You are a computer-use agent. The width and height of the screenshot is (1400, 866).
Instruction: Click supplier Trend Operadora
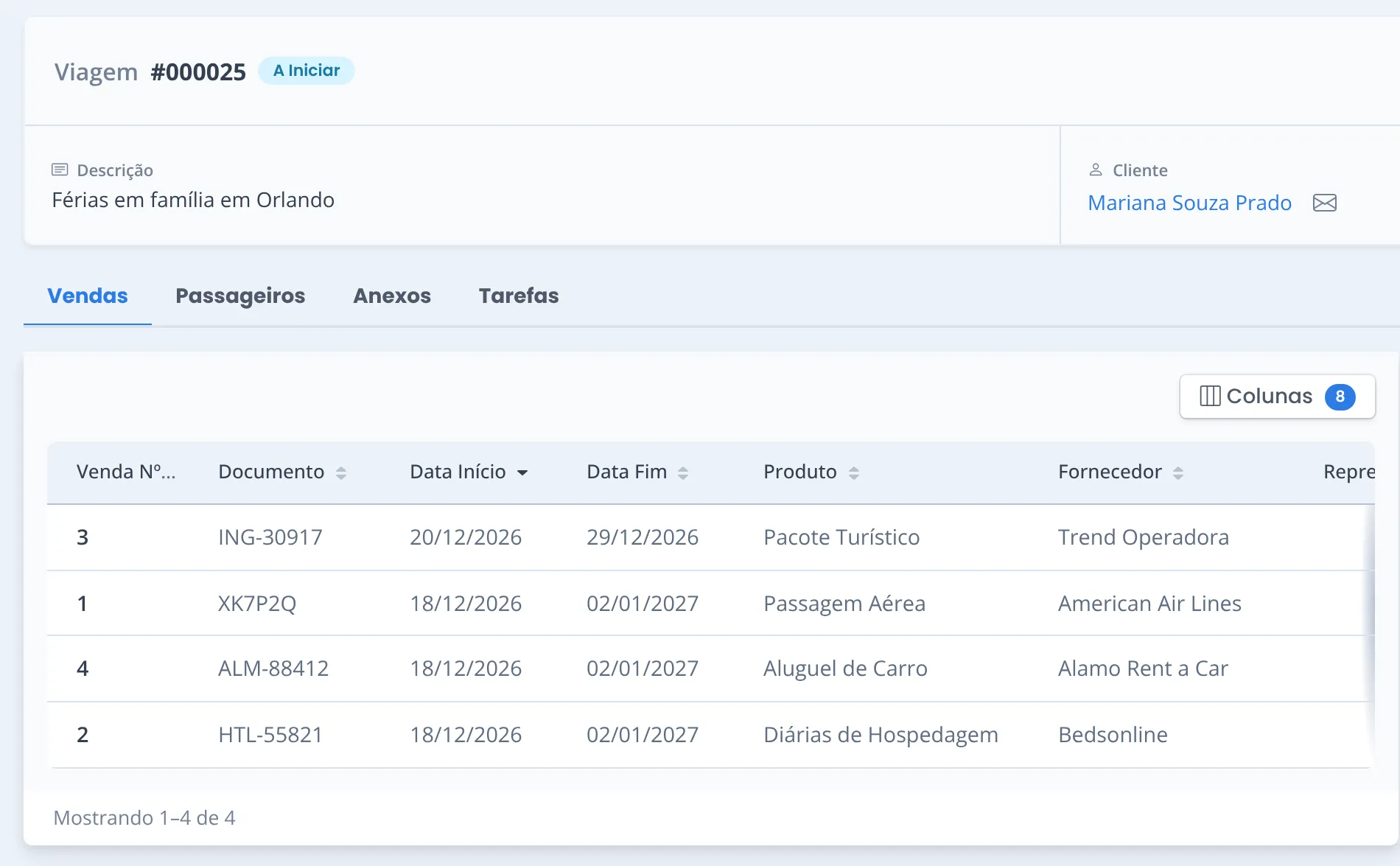click(x=1144, y=537)
